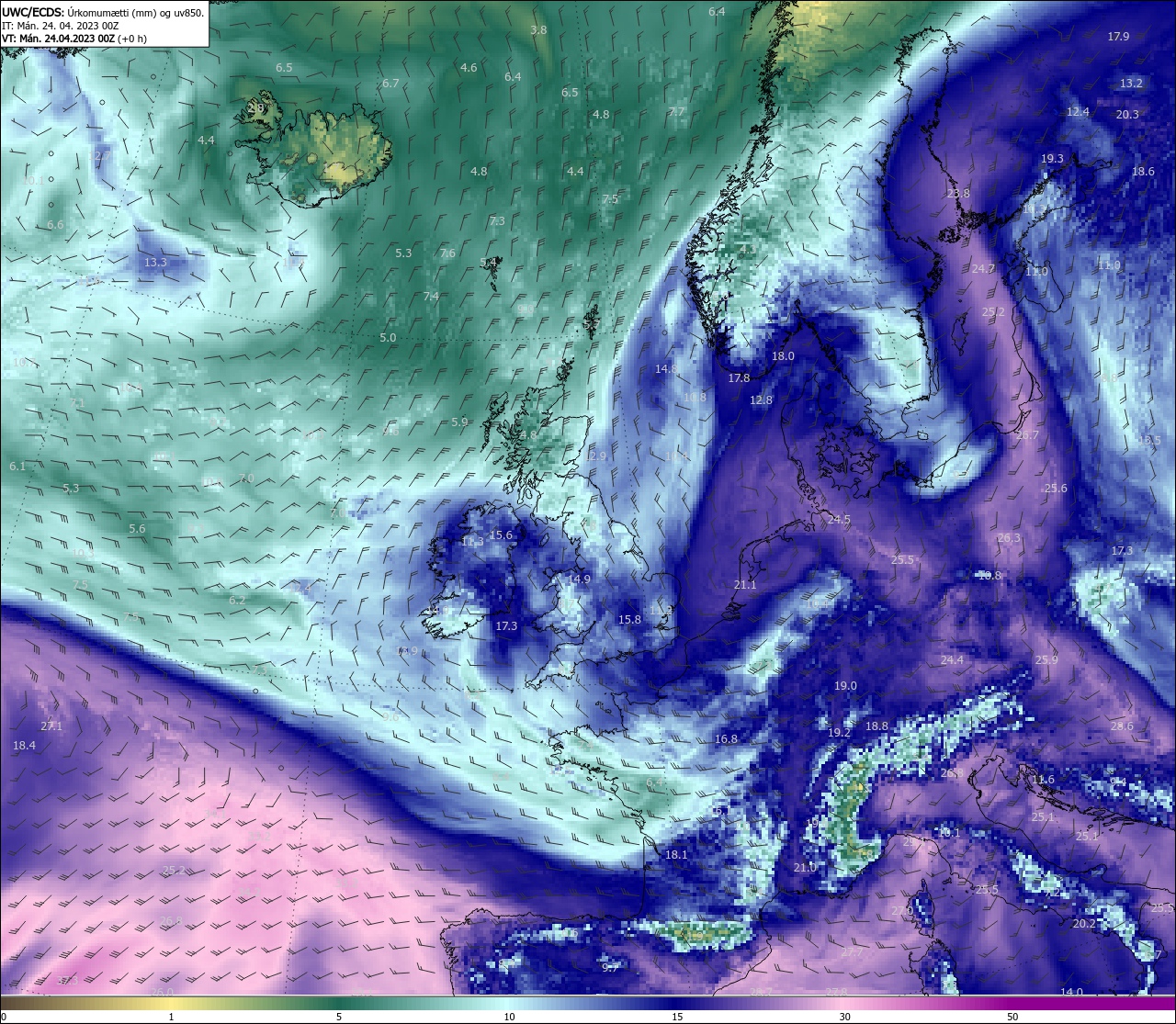The image size is (1176, 1024).
Task: Click the map value 6.7
Action: (390, 84)
